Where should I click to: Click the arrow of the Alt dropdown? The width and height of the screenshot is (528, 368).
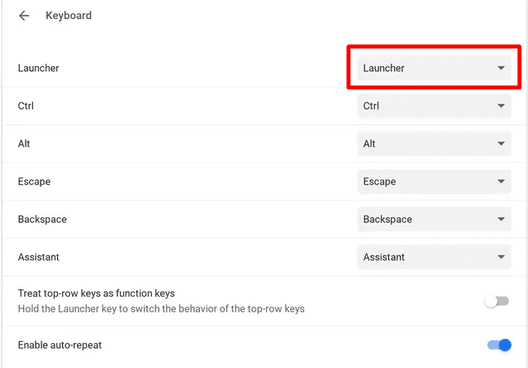pyautogui.click(x=501, y=144)
